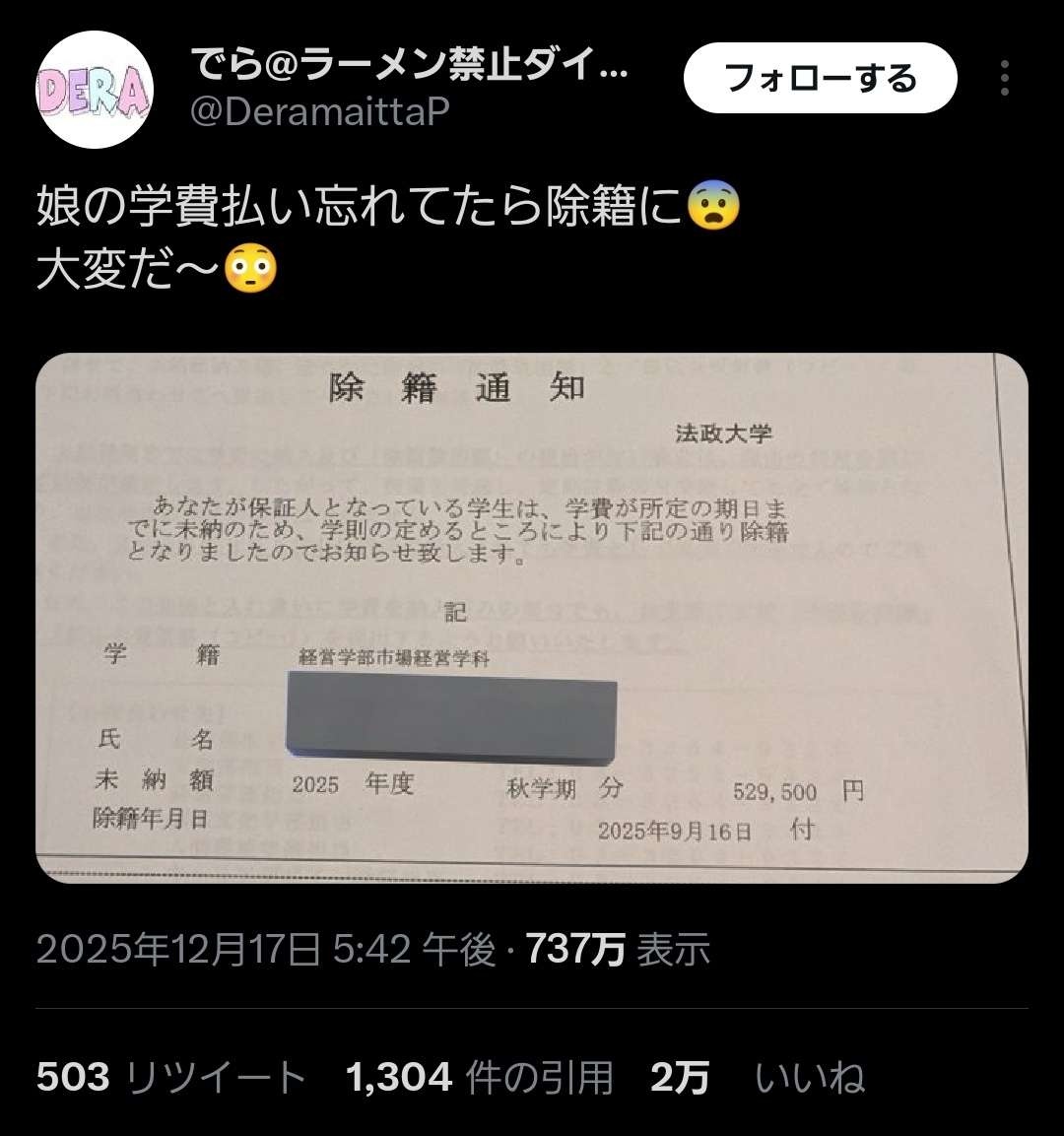Click the fearful face emoji after 除籍に
Screen dimensions: 1064x1136
[x=713, y=206]
